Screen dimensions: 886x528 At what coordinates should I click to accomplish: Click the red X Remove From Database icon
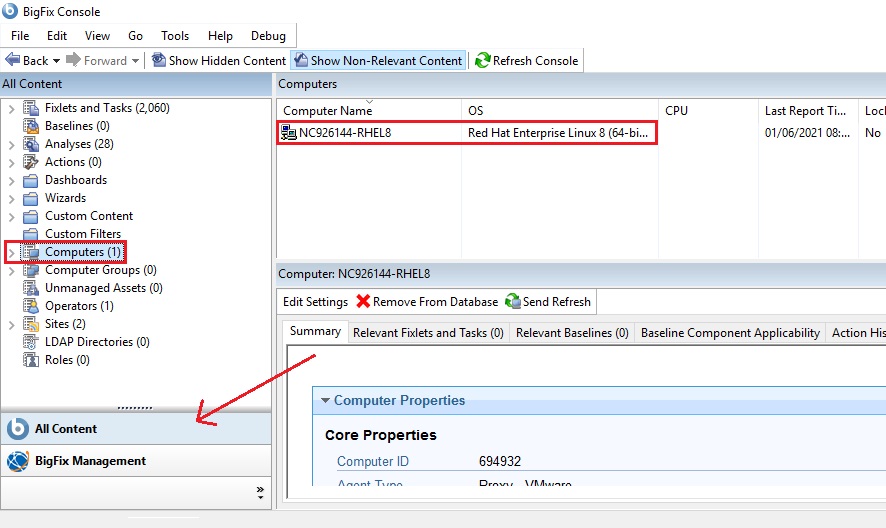(x=363, y=301)
